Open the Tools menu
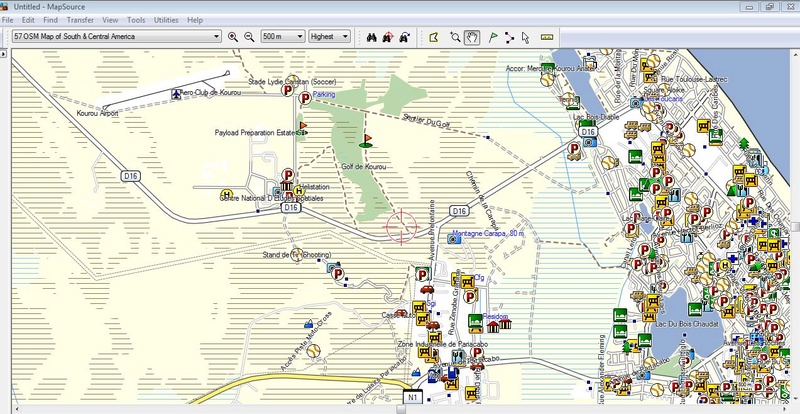 pos(136,20)
